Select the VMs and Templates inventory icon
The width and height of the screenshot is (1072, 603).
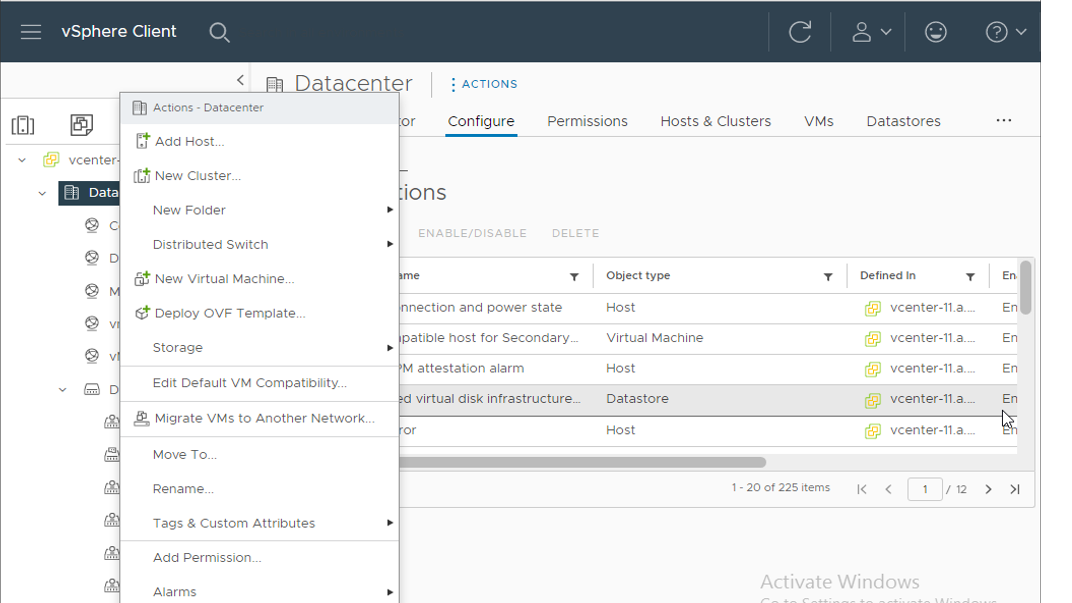81,125
